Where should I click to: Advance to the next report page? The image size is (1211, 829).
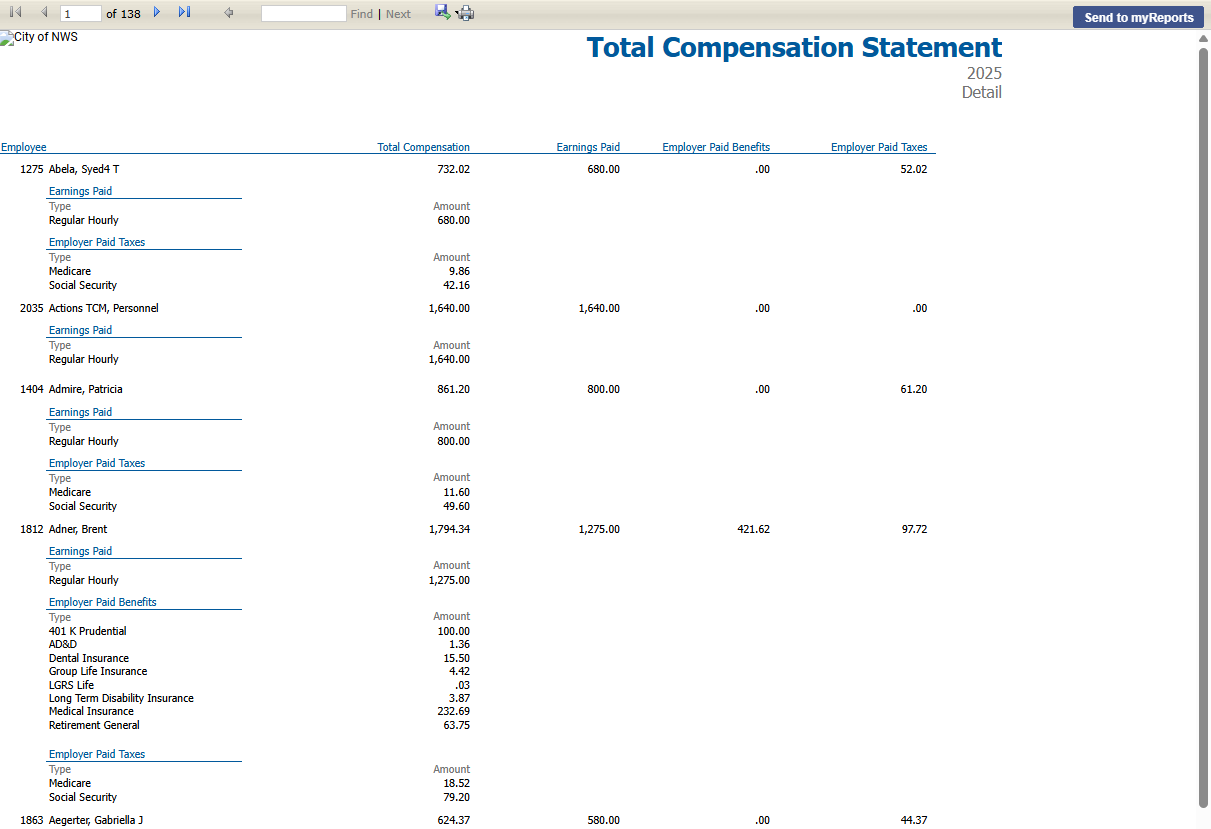(157, 13)
